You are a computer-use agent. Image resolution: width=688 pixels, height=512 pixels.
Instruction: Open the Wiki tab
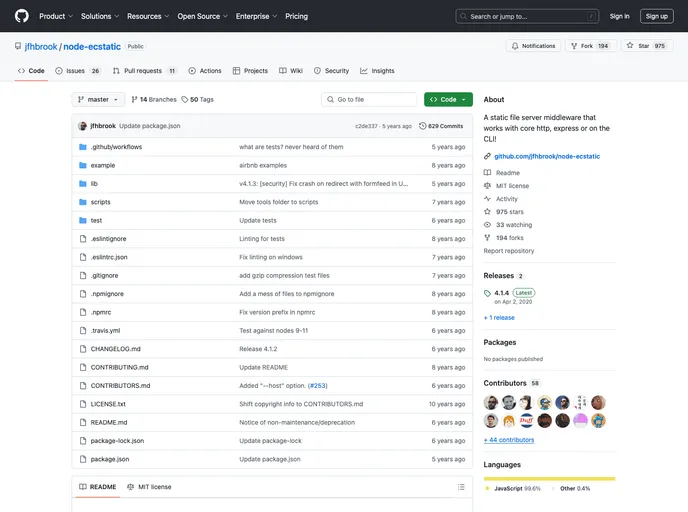click(291, 71)
